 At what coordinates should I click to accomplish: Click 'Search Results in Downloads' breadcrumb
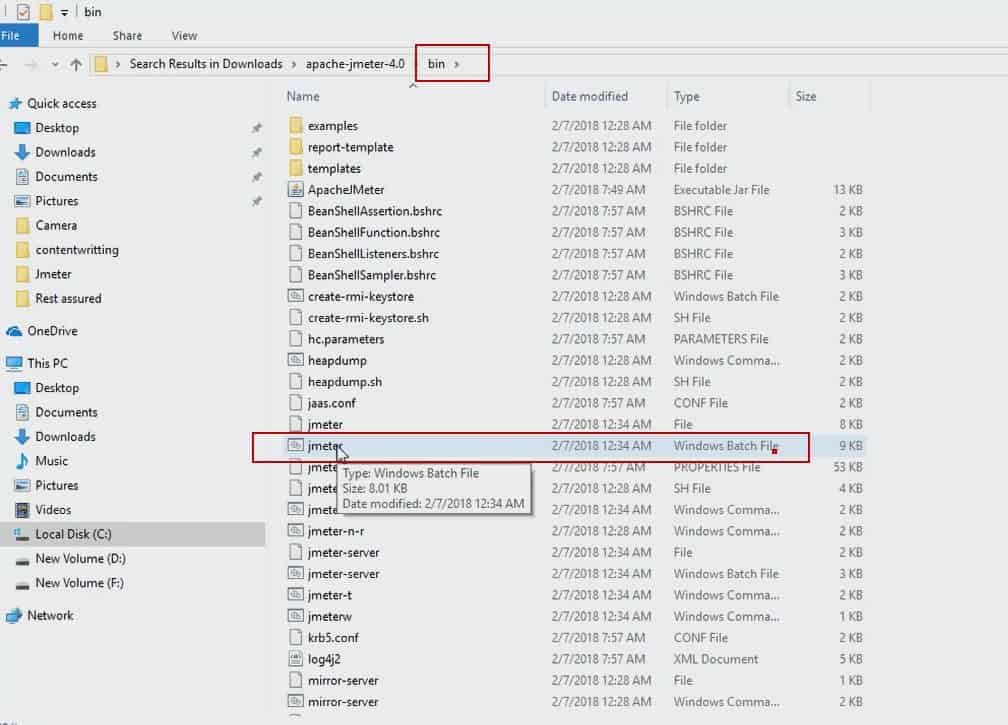click(206, 64)
